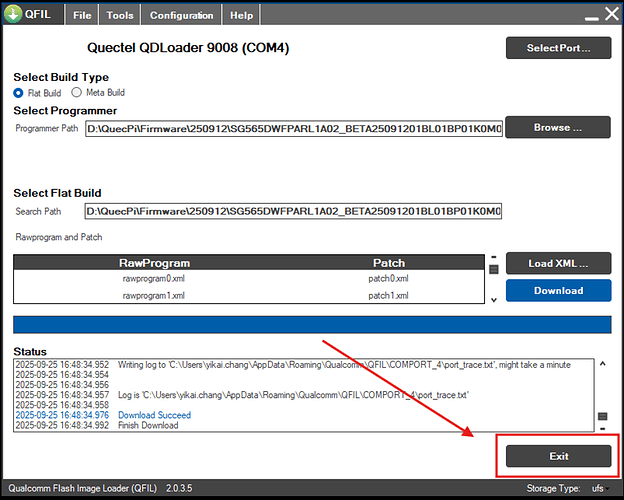Select rawprogram1.xml in the table

(x=154, y=295)
